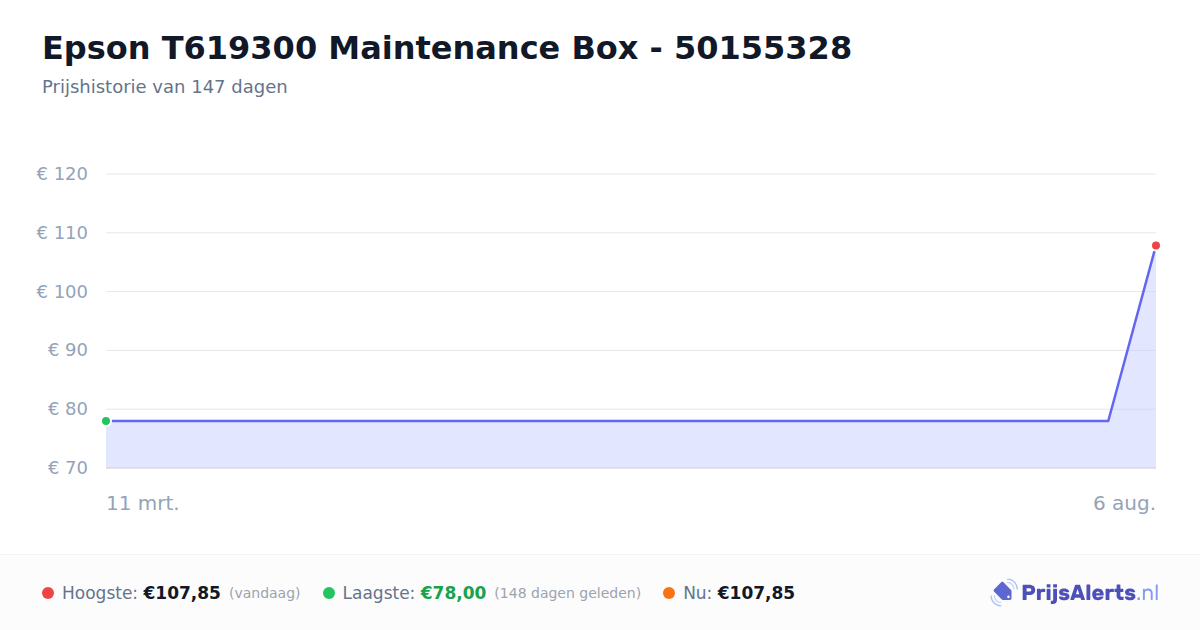Click the Prijshistorie van 147 dagen subtitle
The width and height of the screenshot is (1200, 630).
coord(165,87)
